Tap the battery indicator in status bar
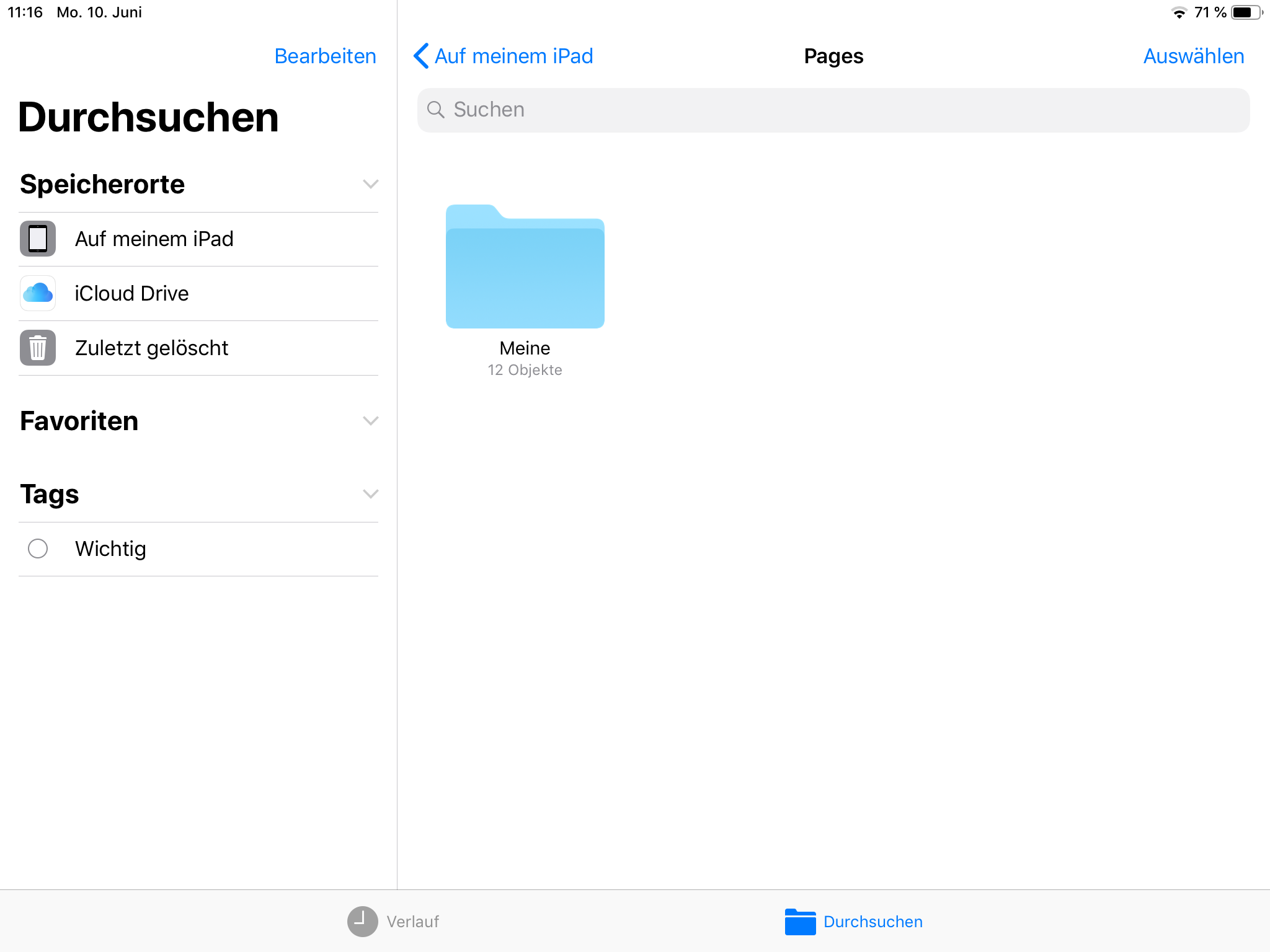 click(x=1245, y=12)
